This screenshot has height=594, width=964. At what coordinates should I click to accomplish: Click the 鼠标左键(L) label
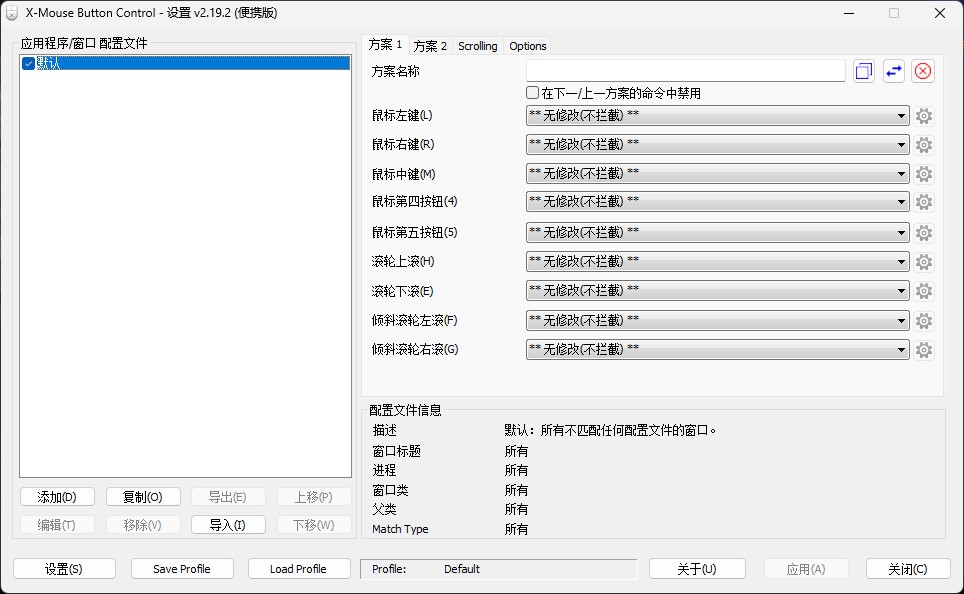pyautogui.click(x=402, y=116)
